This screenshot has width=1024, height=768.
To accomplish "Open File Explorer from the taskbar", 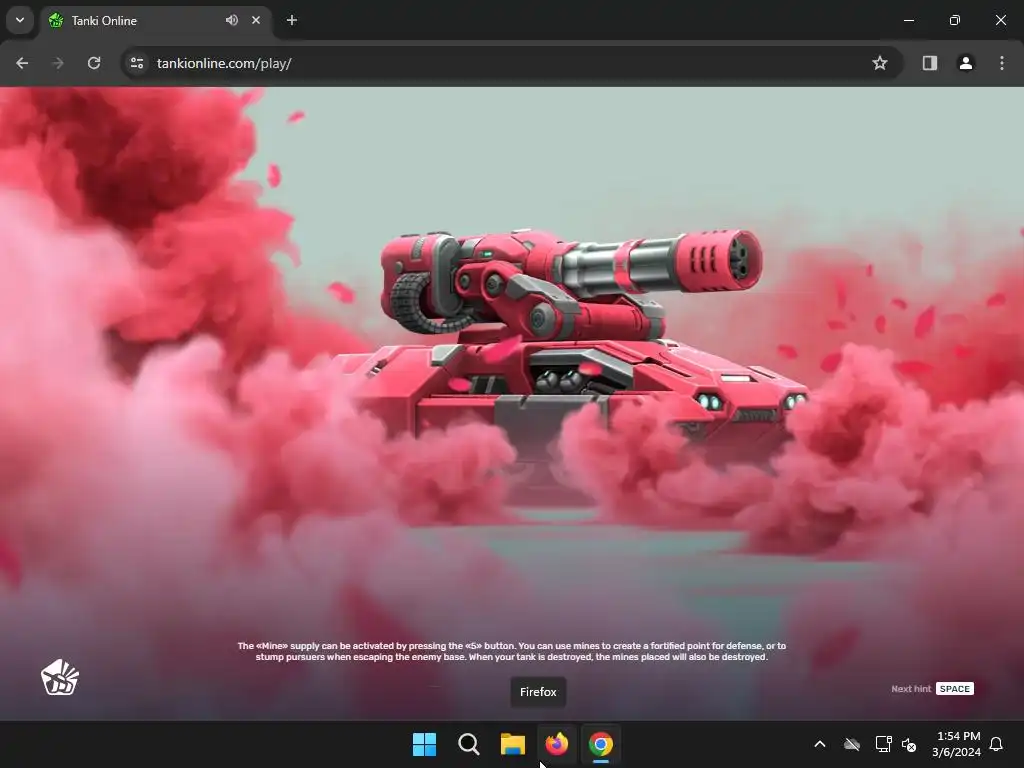I will pos(513,744).
